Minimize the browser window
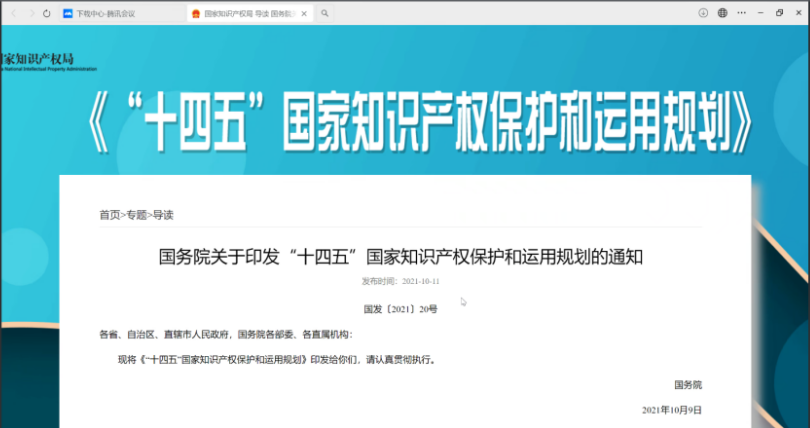This screenshot has height=428, width=810. [x=760, y=13]
